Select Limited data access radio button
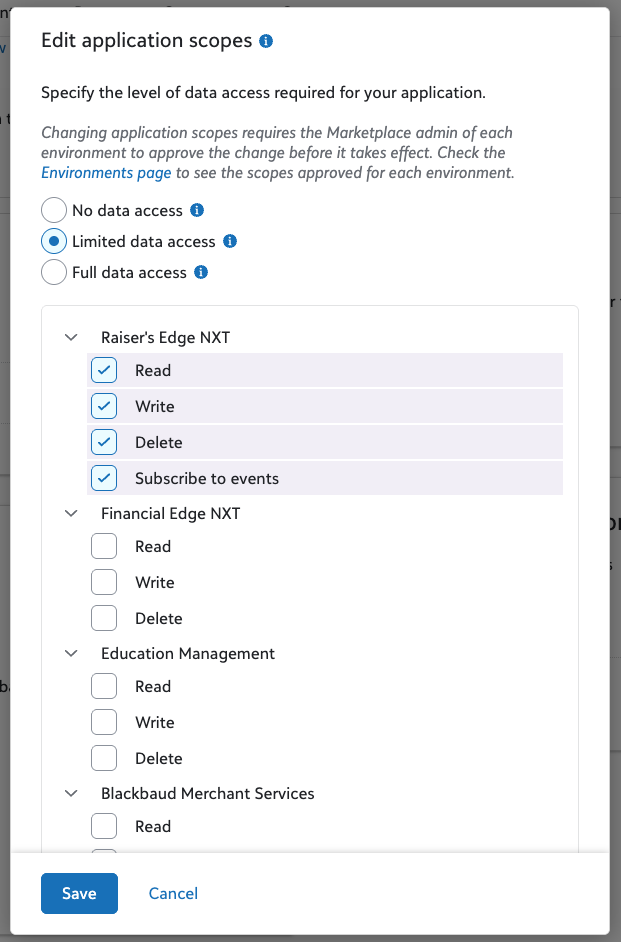This screenshot has height=942, width=621. [x=54, y=242]
